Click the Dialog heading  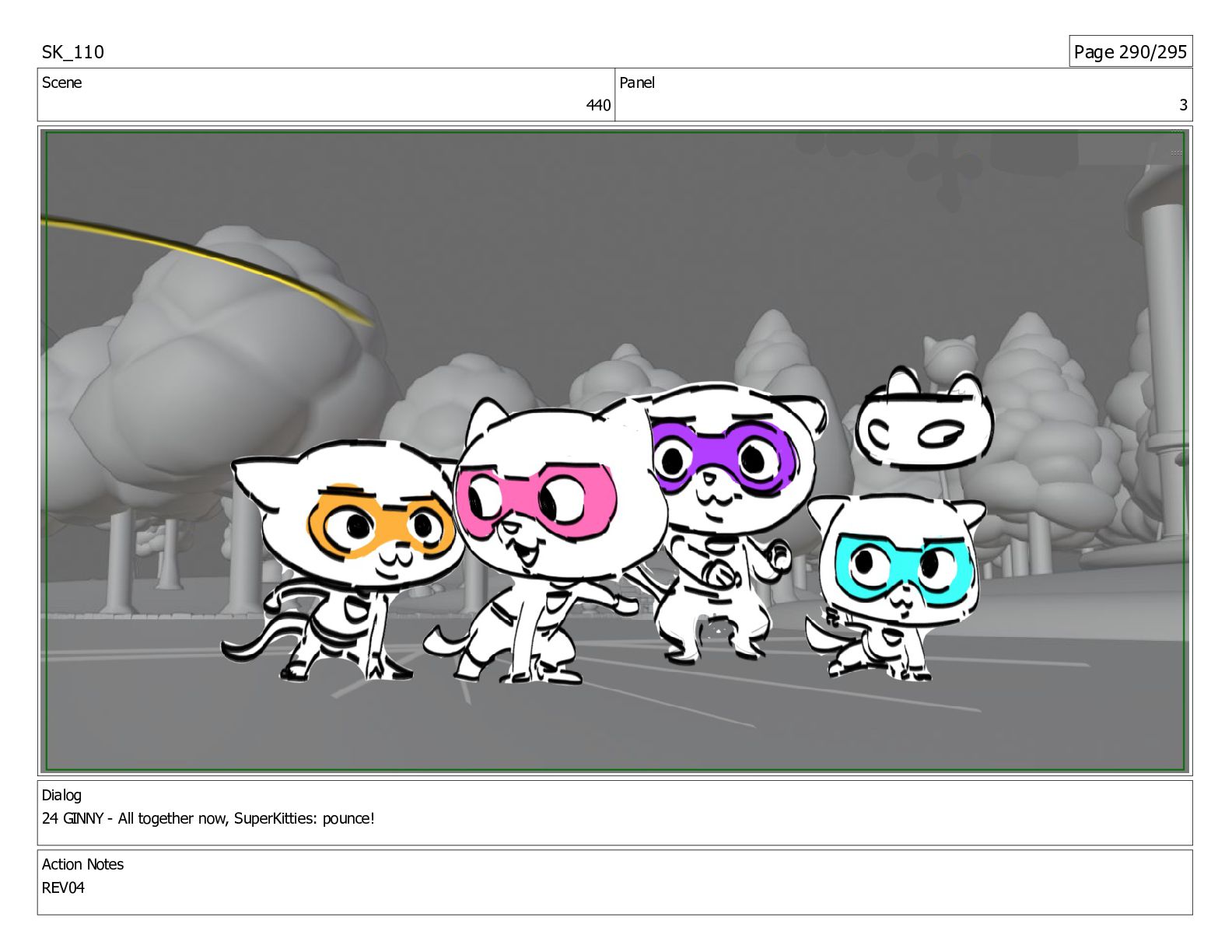point(61,795)
